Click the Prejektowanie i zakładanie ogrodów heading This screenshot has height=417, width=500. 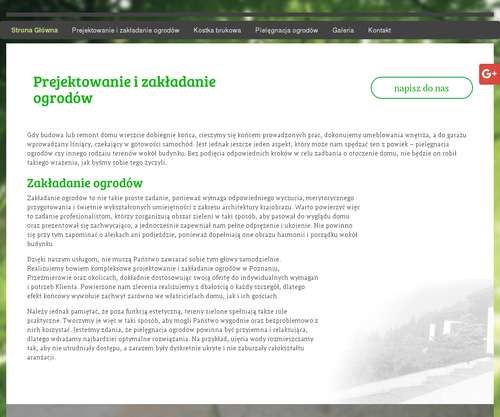coord(124,90)
